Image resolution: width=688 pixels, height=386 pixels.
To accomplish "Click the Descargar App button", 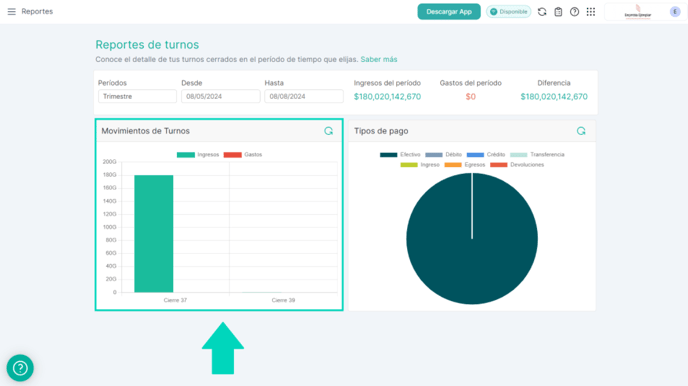I will click(x=449, y=12).
